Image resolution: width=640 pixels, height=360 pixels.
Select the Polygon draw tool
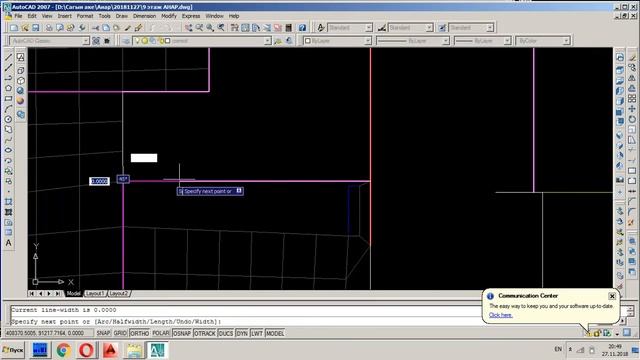[x=8, y=88]
